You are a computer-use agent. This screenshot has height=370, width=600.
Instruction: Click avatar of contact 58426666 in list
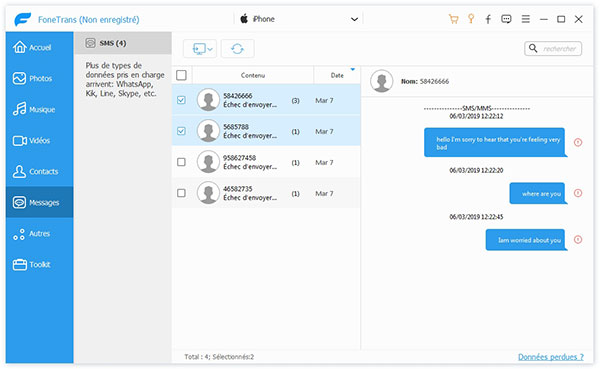(208, 100)
